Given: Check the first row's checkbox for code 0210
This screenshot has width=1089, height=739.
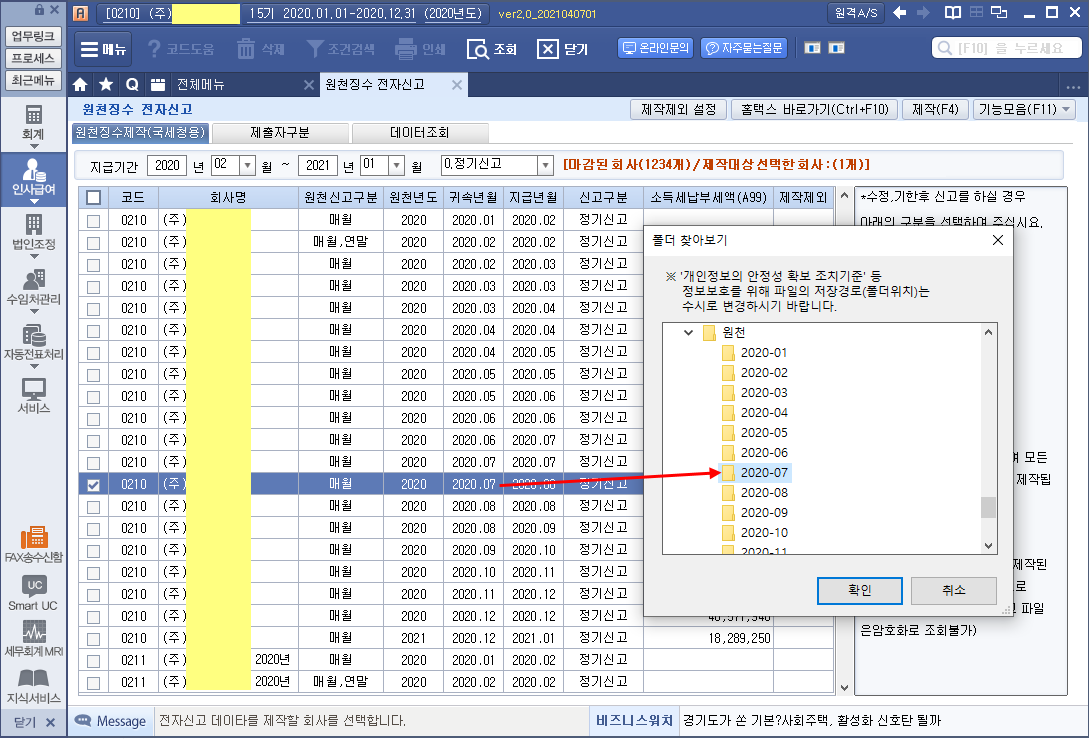Looking at the screenshot, I should click(93, 220).
